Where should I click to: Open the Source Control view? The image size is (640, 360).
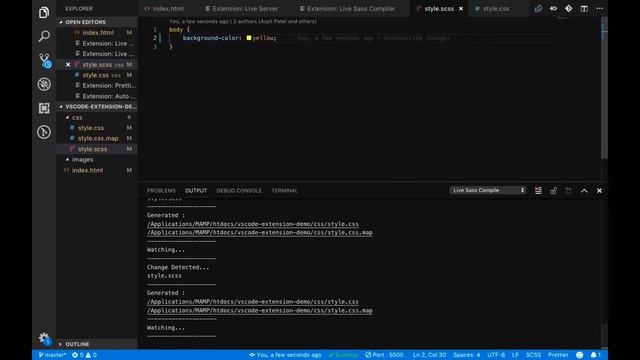tap(44, 60)
